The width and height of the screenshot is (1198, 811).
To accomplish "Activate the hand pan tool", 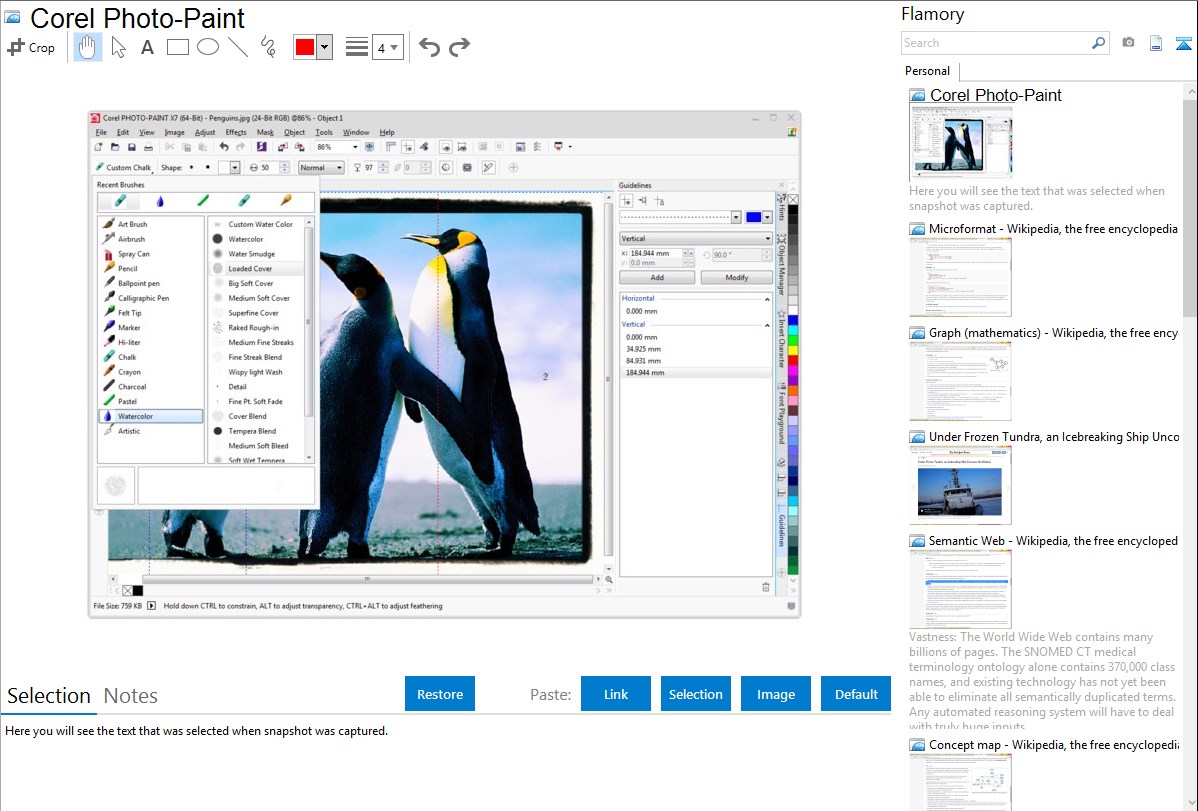I will point(88,47).
